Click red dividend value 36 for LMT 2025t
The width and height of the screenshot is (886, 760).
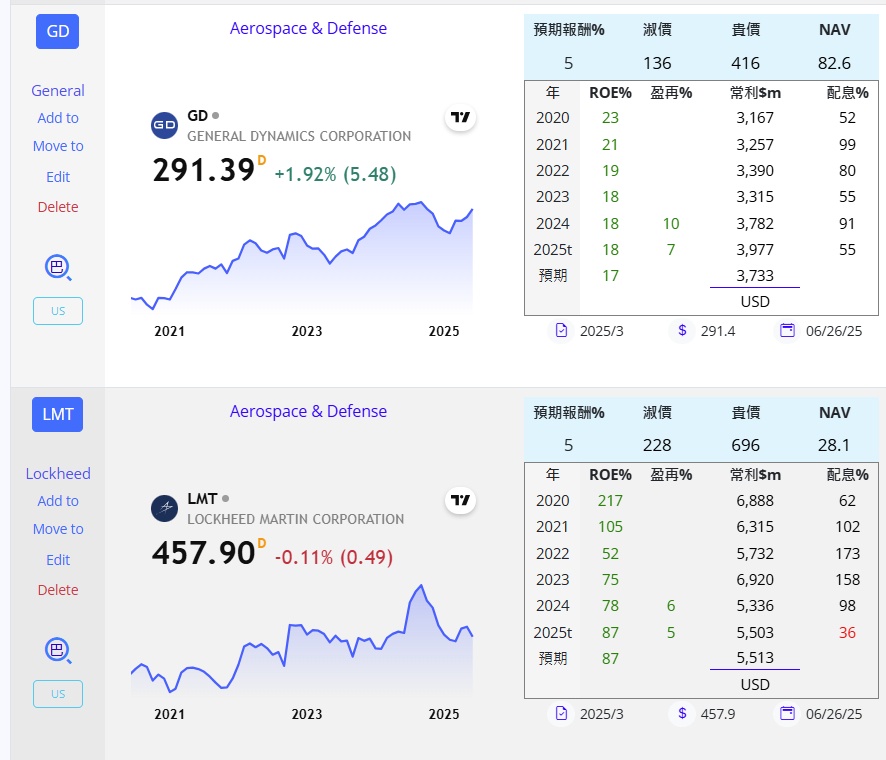847,632
